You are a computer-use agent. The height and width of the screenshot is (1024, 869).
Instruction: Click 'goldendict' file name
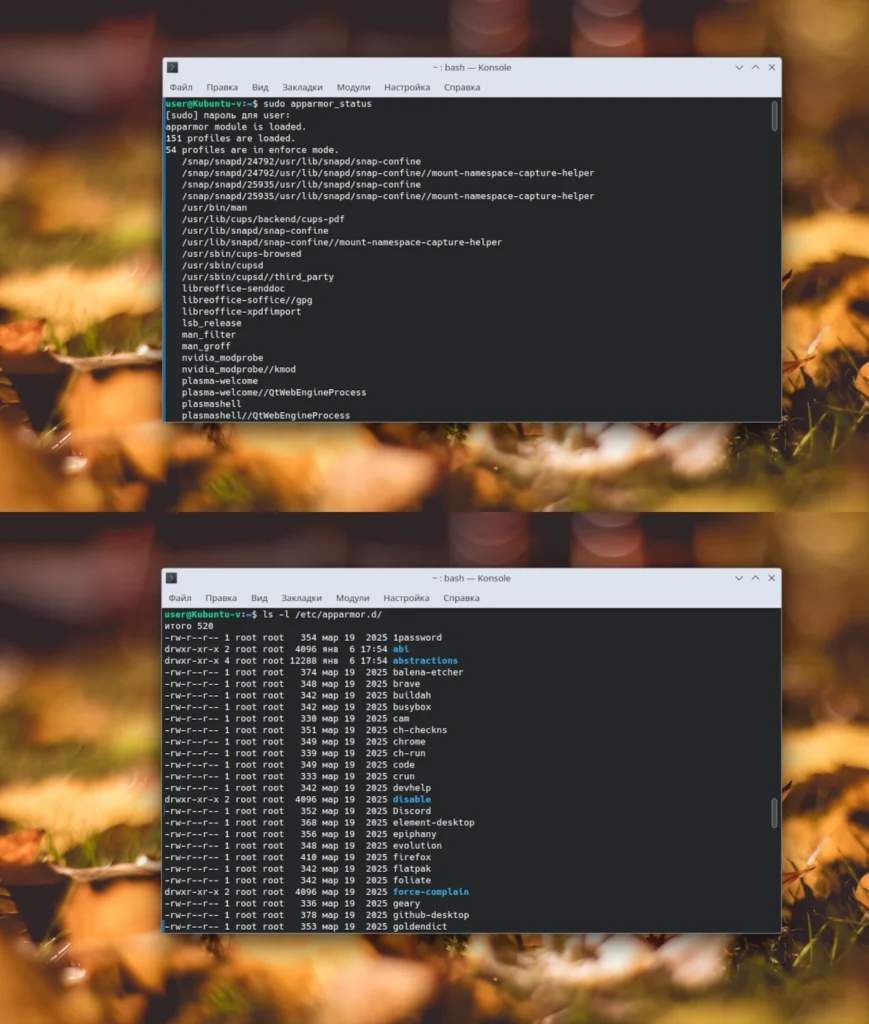420,927
